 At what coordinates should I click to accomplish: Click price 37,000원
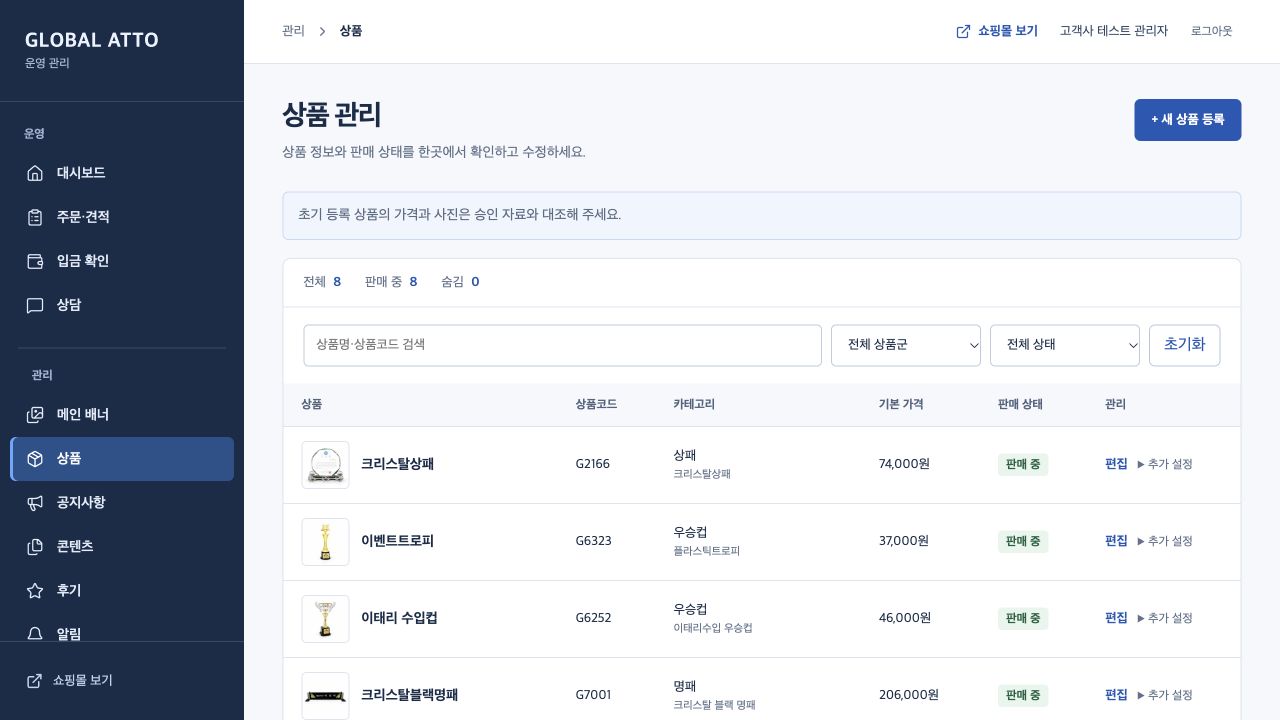pyautogui.click(x=904, y=541)
